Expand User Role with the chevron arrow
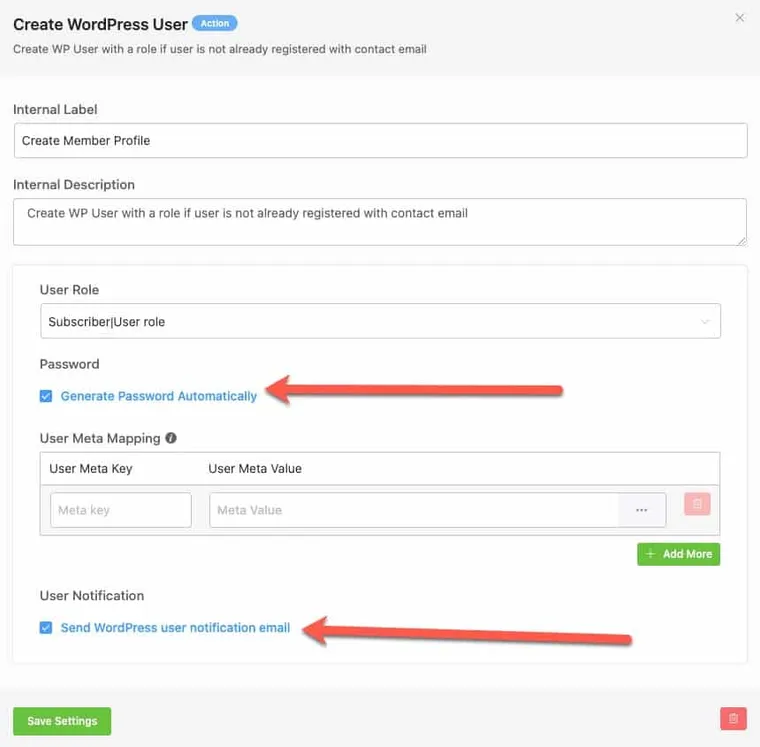760x747 pixels. click(x=705, y=321)
